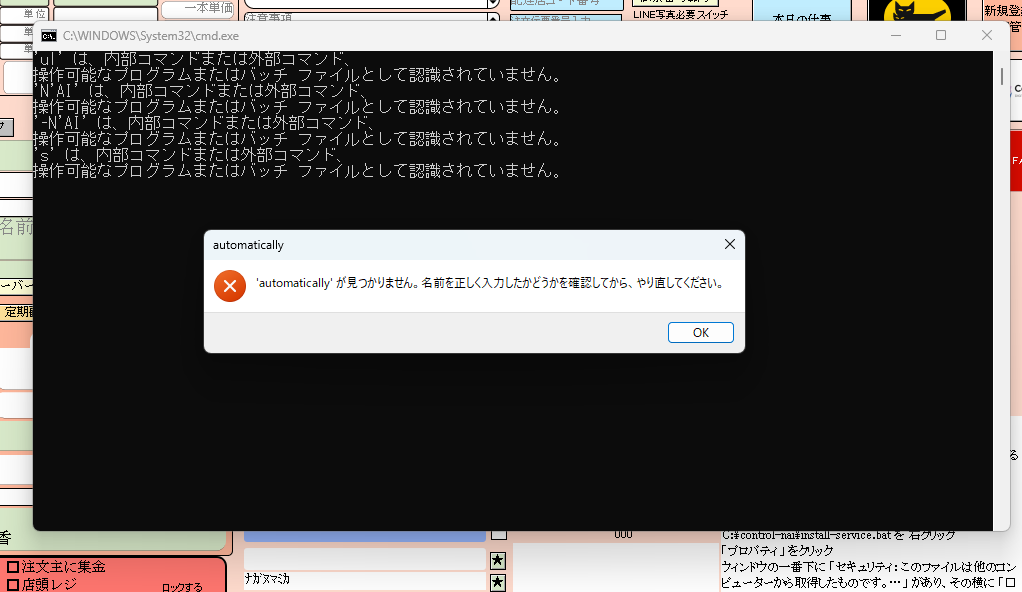Check the 店頭レジ checkbox
Viewport: 1022px width, 592px height.
(x=12, y=584)
